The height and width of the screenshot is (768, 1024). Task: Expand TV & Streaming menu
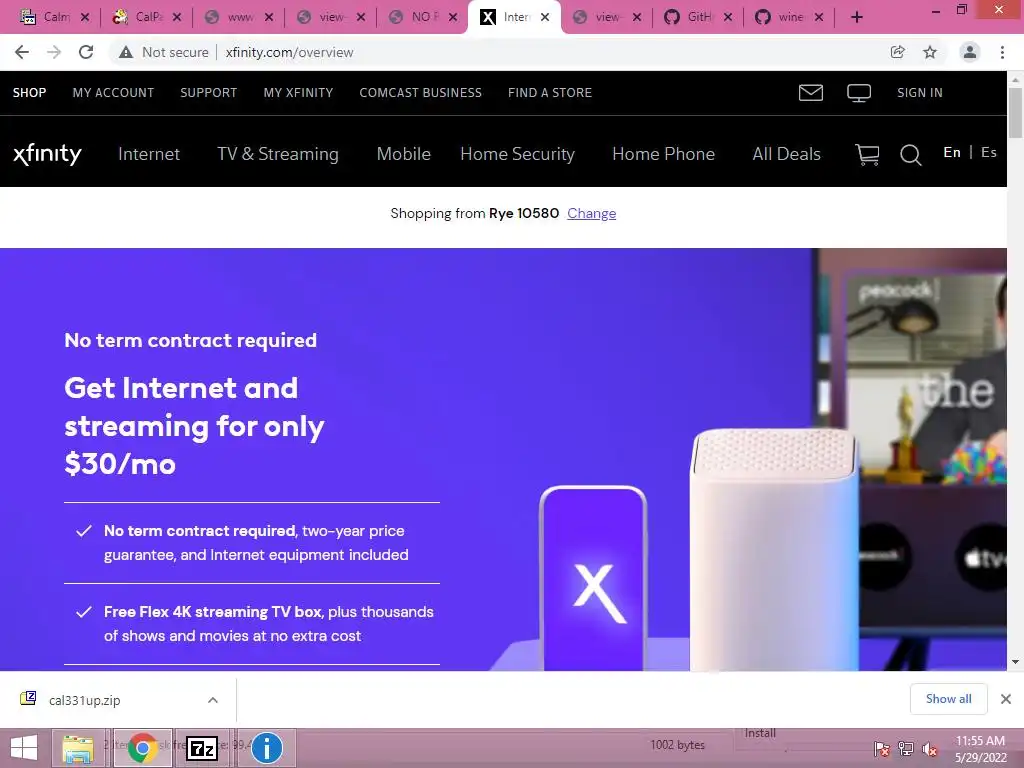point(278,154)
